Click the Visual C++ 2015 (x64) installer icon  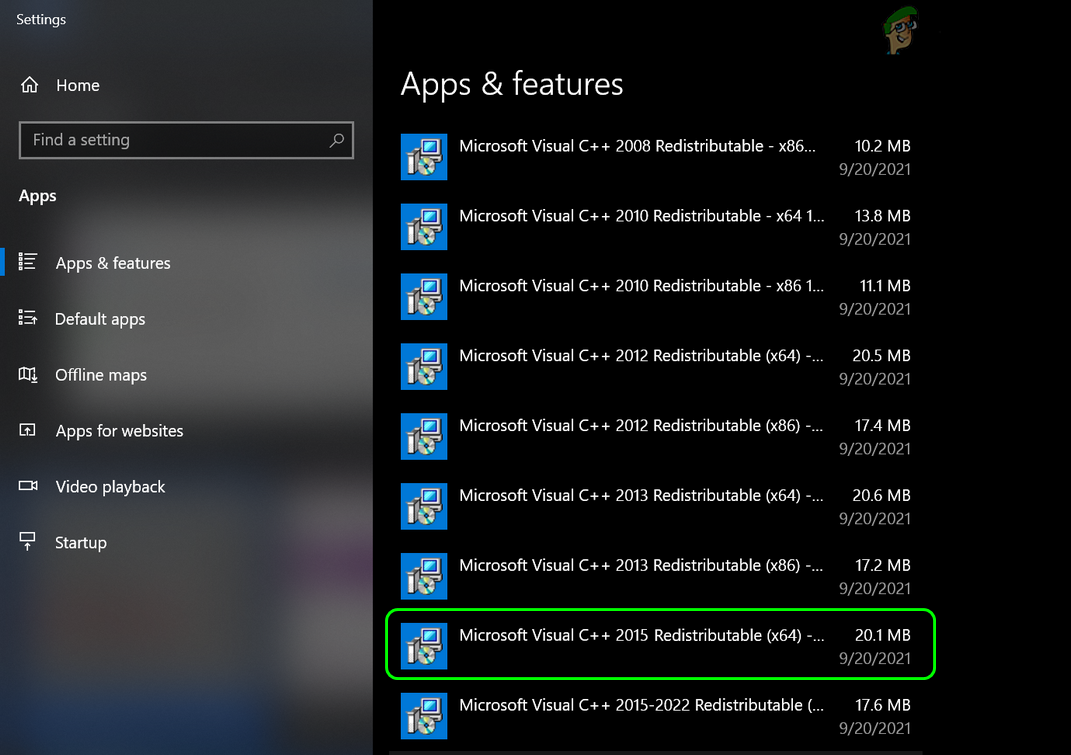[423, 646]
